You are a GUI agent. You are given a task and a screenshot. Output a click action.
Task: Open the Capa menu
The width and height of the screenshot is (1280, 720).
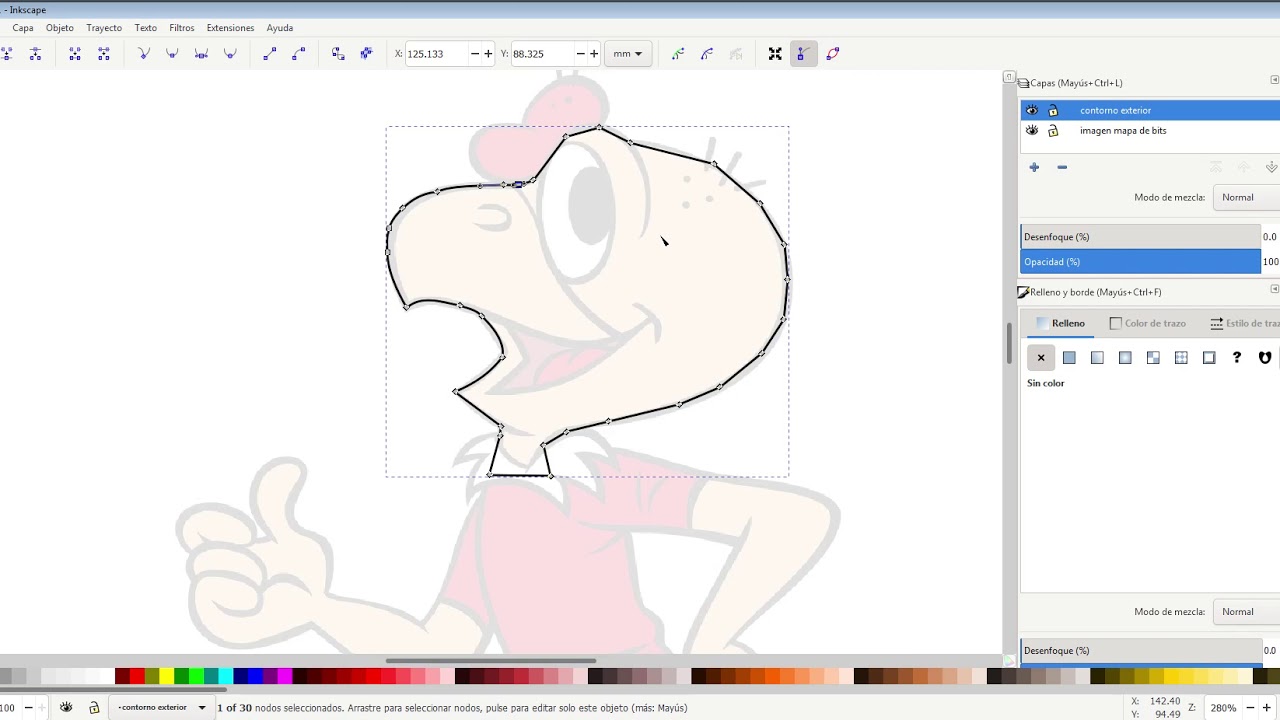coord(23,28)
